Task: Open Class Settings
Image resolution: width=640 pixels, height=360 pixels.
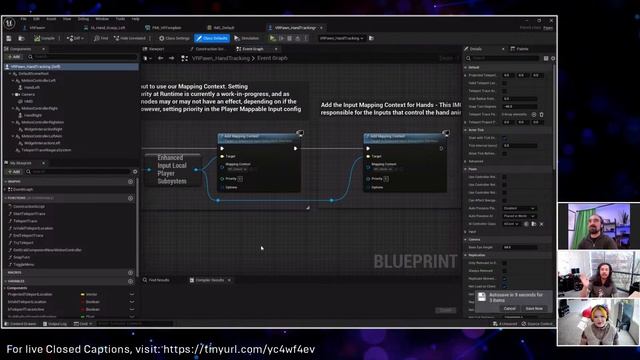Action: (175, 38)
